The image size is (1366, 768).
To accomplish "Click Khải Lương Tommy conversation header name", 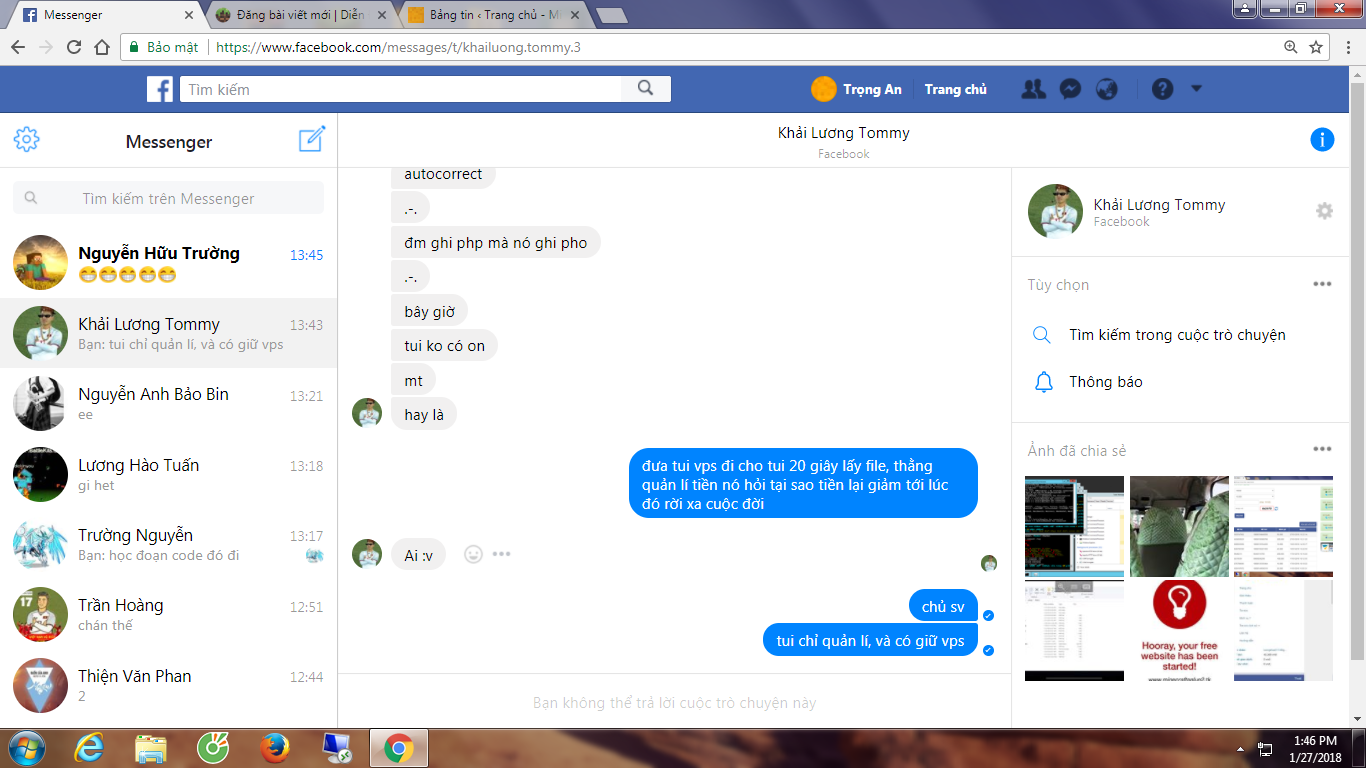I will pyautogui.click(x=844, y=133).
